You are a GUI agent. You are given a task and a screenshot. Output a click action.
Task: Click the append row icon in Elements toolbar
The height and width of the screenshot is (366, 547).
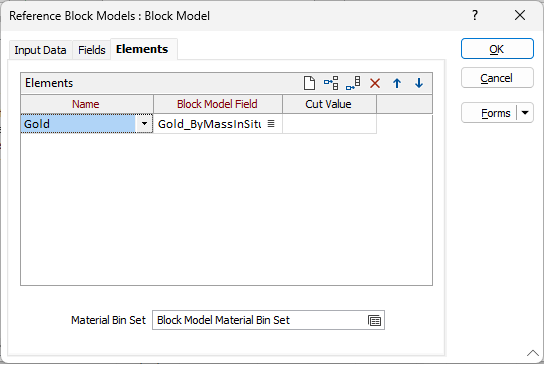(x=353, y=83)
